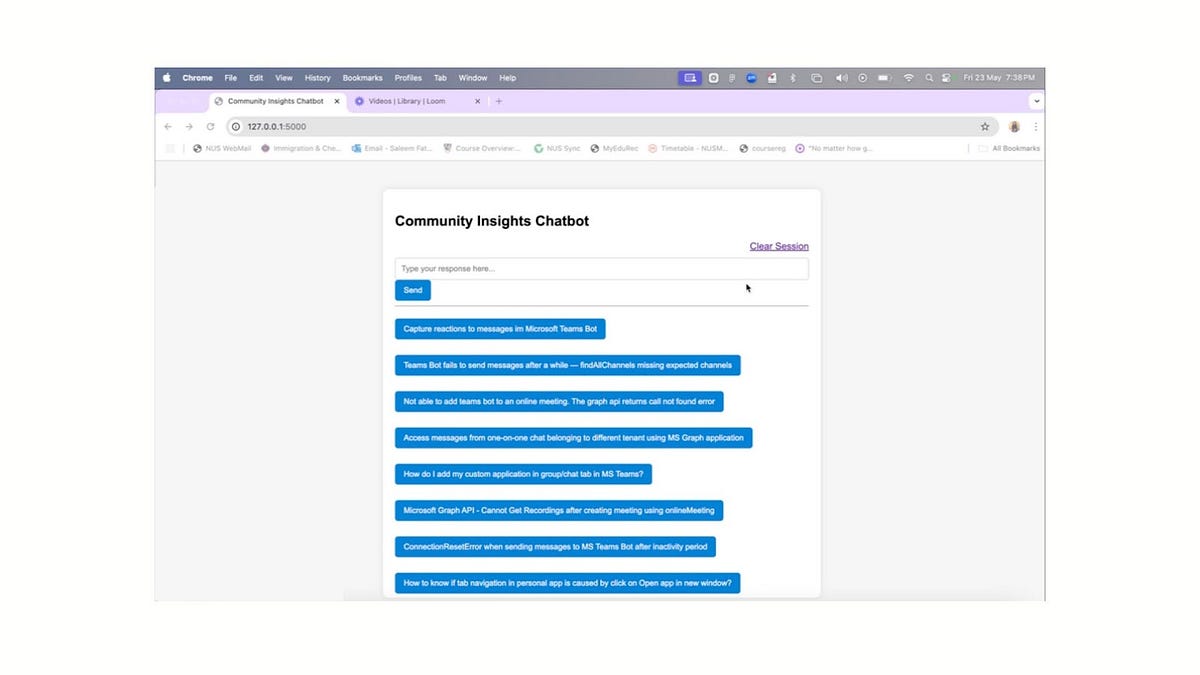Go forward in the browser
This screenshot has height=675, width=1200.
pyautogui.click(x=189, y=127)
